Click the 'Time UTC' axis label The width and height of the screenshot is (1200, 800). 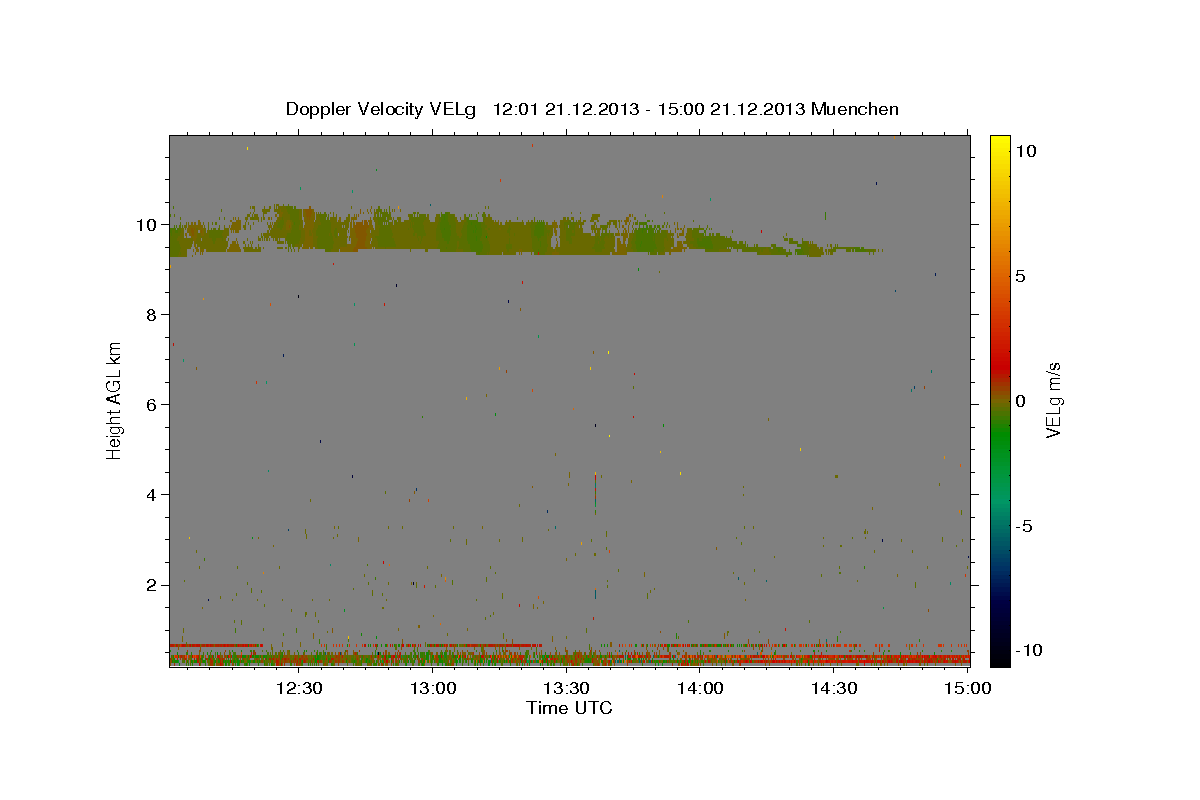tap(569, 709)
